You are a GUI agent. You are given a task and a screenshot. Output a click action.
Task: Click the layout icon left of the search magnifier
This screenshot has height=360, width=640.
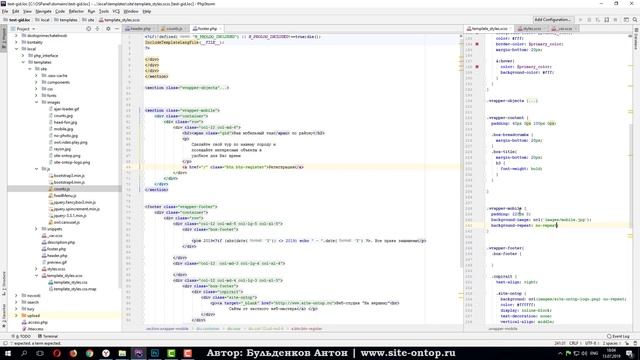point(626,20)
